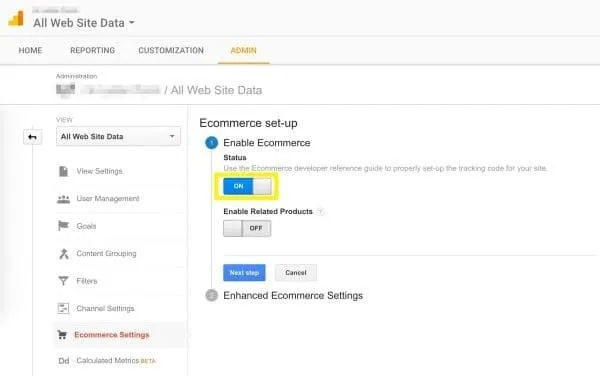The height and width of the screenshot is (376, 600).
Task: Click the Google Analytics logo icon
Action: [x=16, y=18]
